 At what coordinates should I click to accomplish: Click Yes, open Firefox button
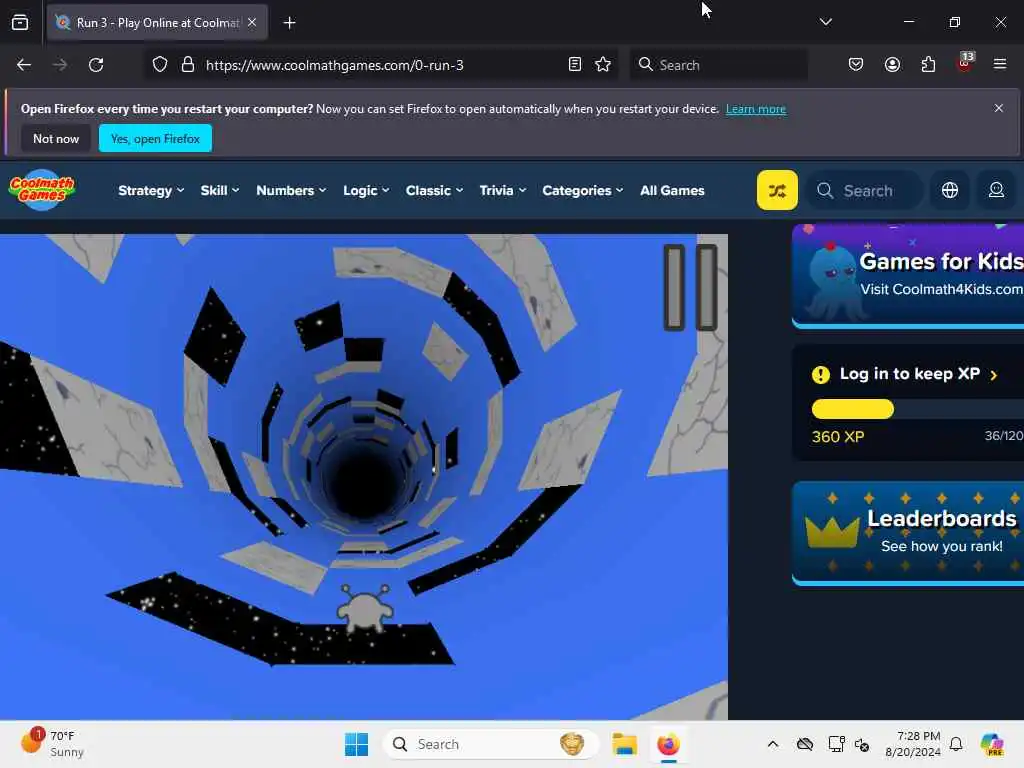pos(155,138)
